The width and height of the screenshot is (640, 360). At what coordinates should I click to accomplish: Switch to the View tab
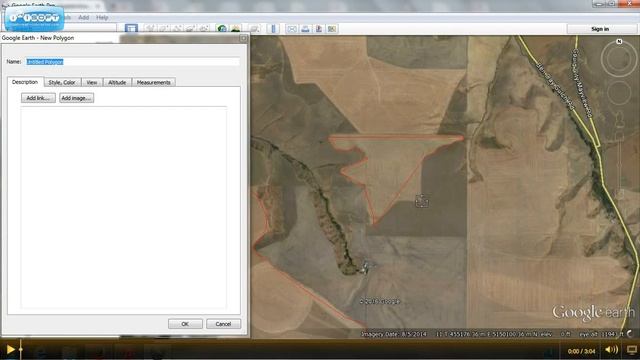click(x=92, y=82)
